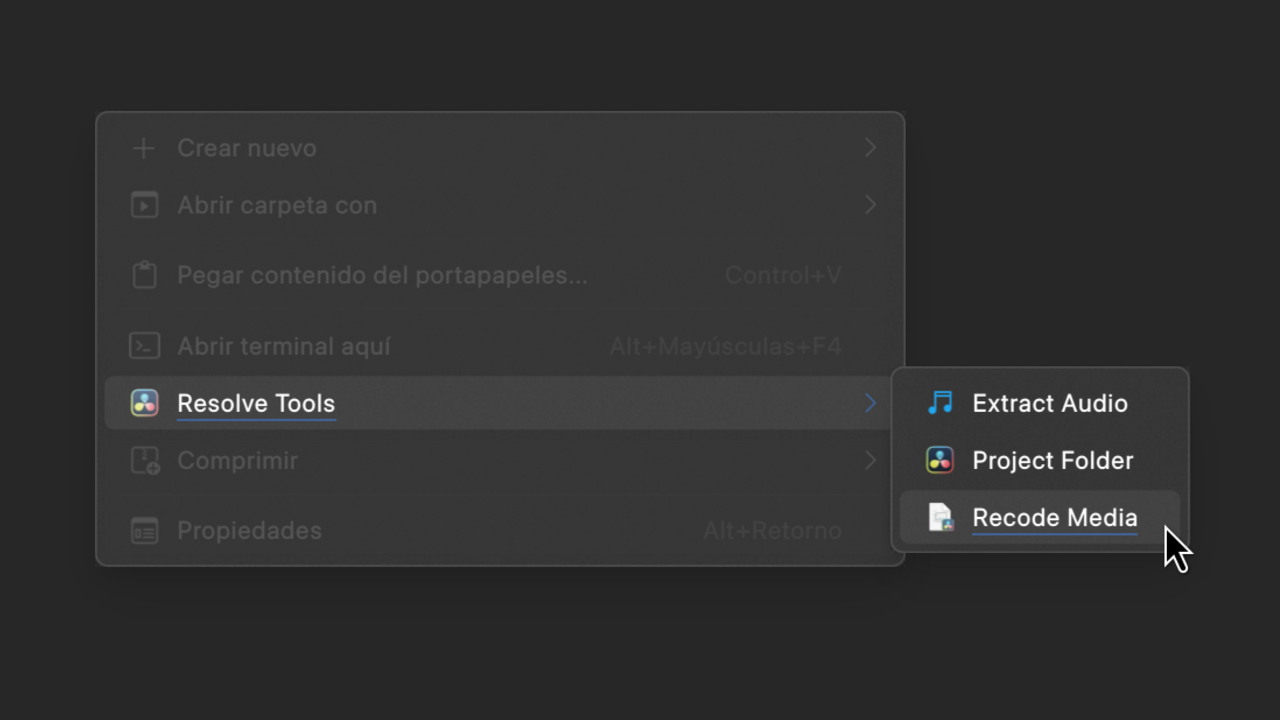Click the document icon beside Recode Media
Screen dimensions: 1280x720
(941, 517)
